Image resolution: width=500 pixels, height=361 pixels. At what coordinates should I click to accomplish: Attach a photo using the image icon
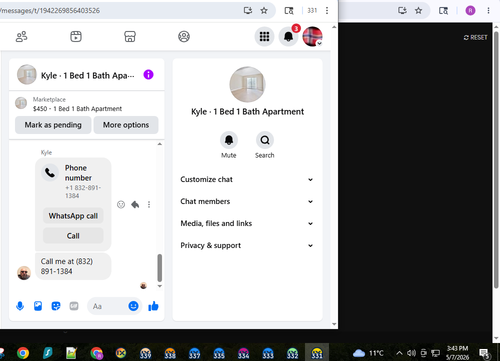(x=38, y=306)
